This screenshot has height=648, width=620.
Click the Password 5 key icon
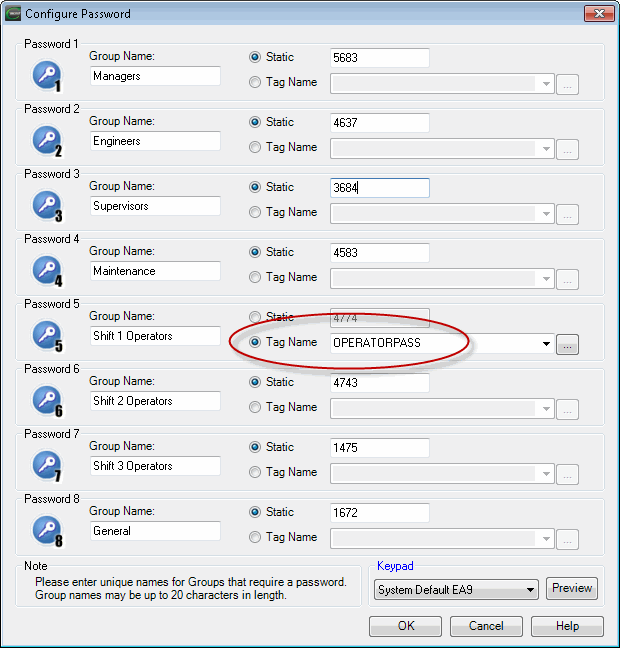pos(49,336)
